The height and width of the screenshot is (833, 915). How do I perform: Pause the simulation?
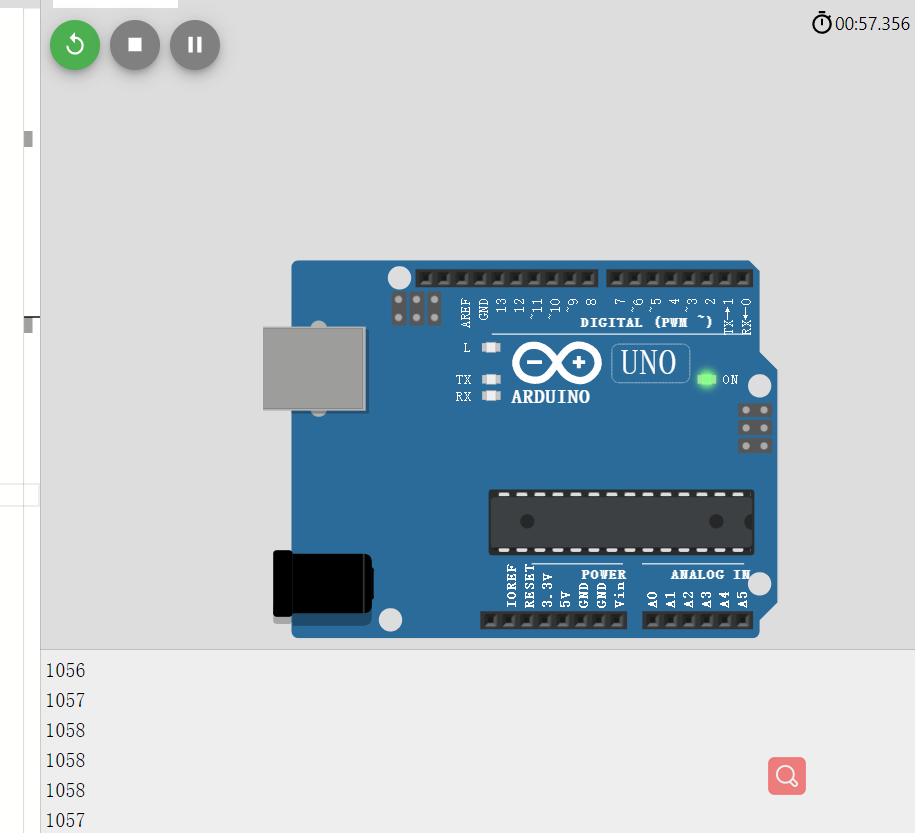pyautogui.click(x=195, y=45)
